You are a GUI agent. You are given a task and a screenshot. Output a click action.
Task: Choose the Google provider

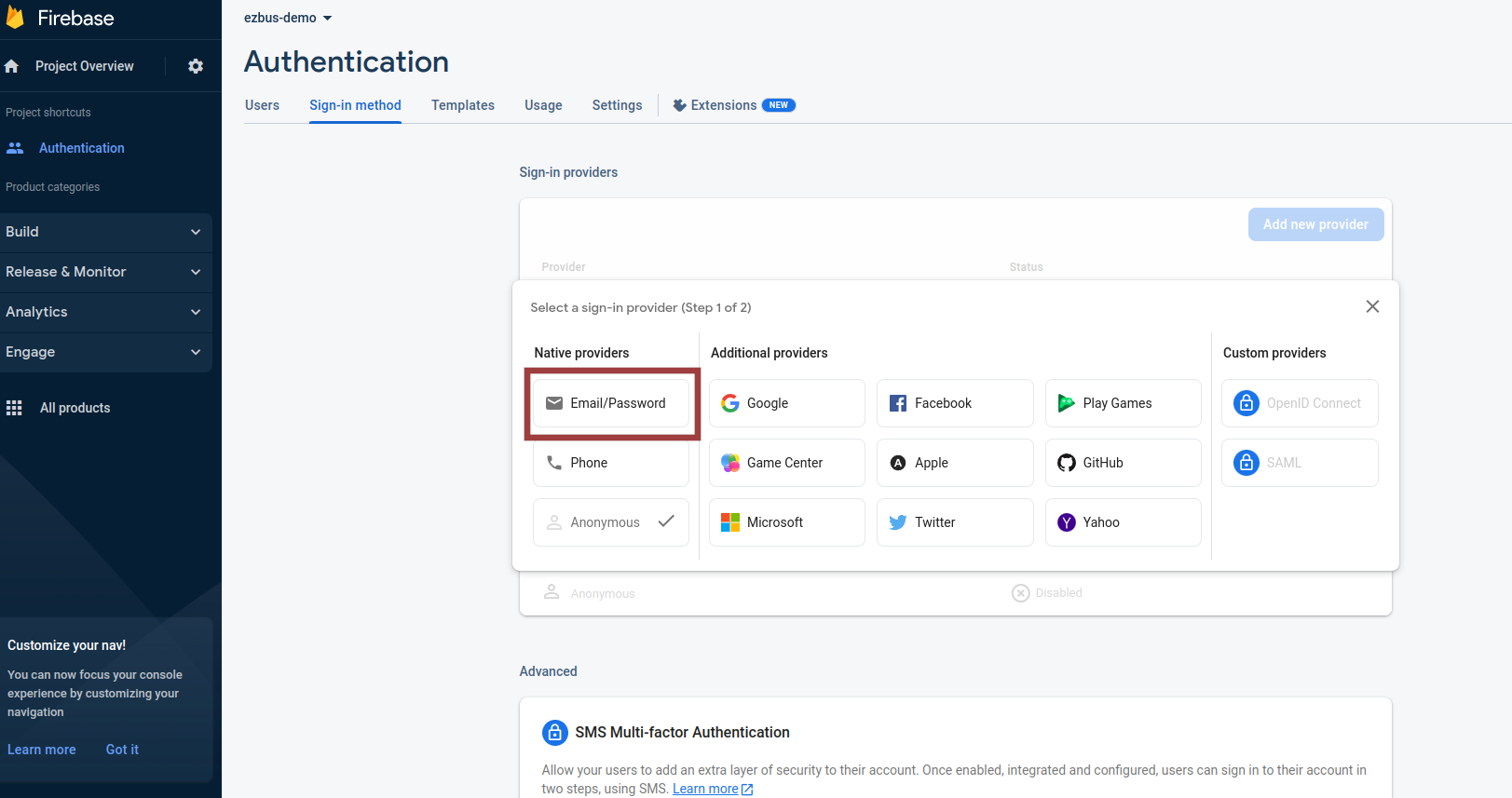coord(787,403)
